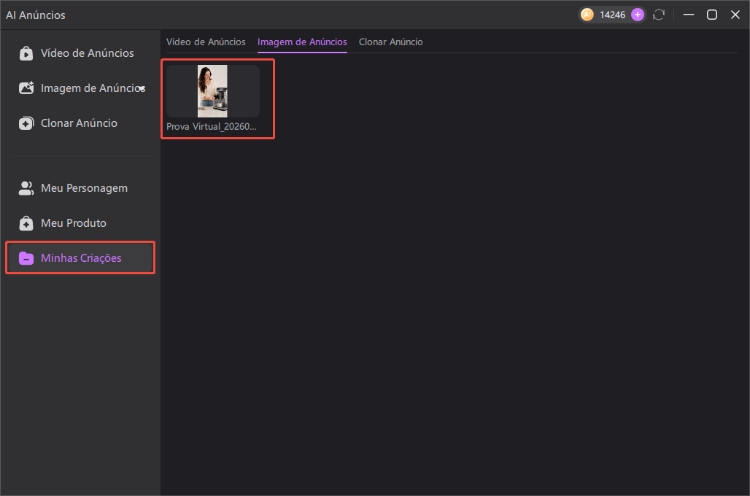Open Vídeo de Anúncios in the sidebar
The height and width of the screenshot is (496, 750).
pos(80,53)
